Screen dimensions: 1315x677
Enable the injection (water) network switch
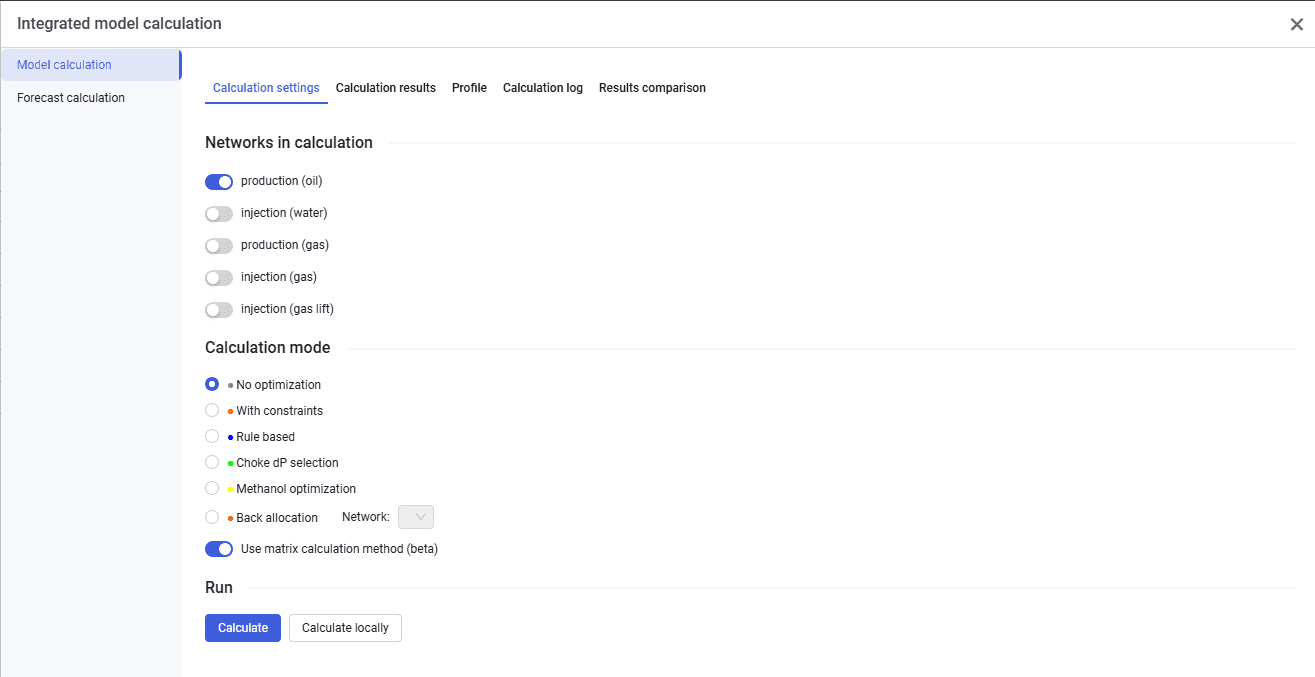[x=219, y=213]
